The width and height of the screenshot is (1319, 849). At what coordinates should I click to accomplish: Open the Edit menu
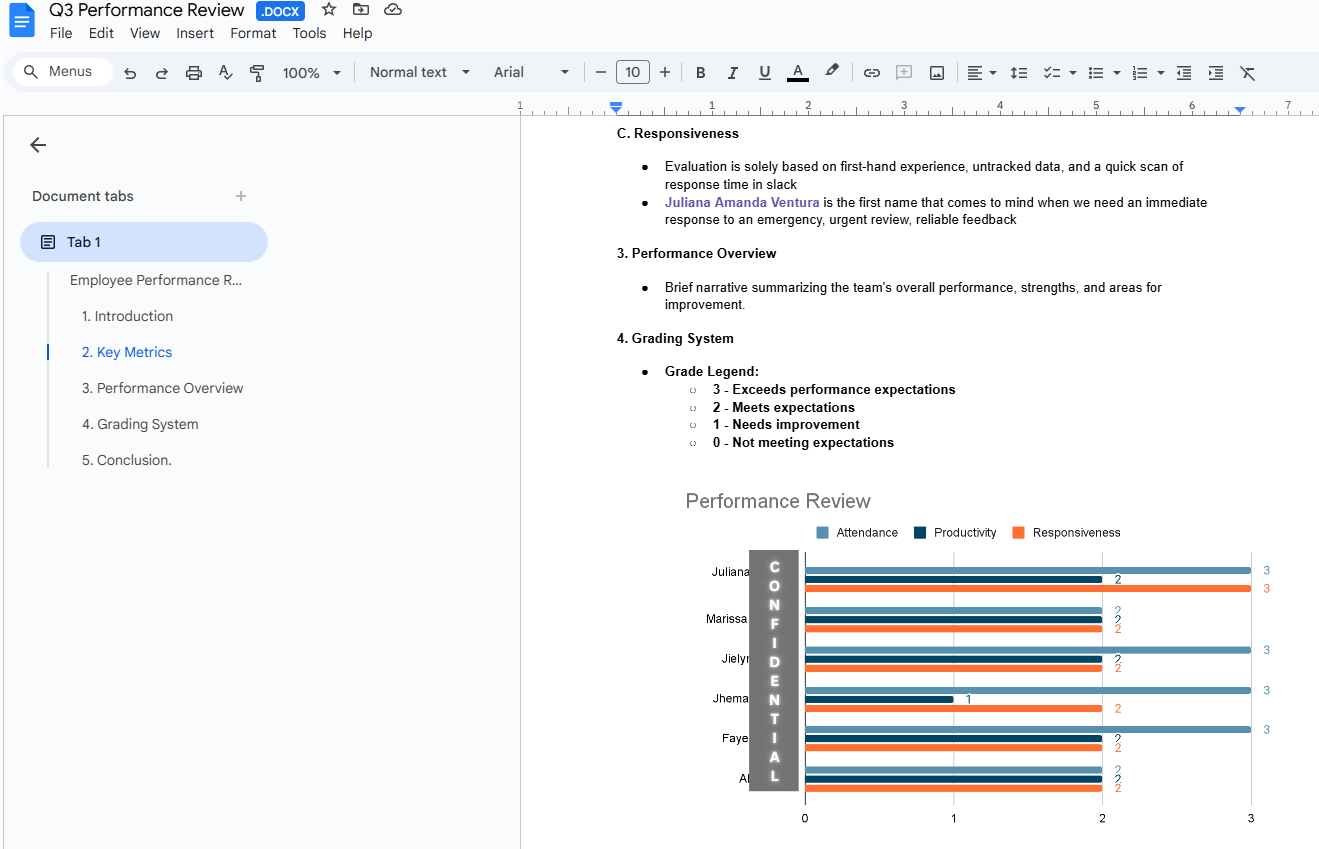pos(101,33)
